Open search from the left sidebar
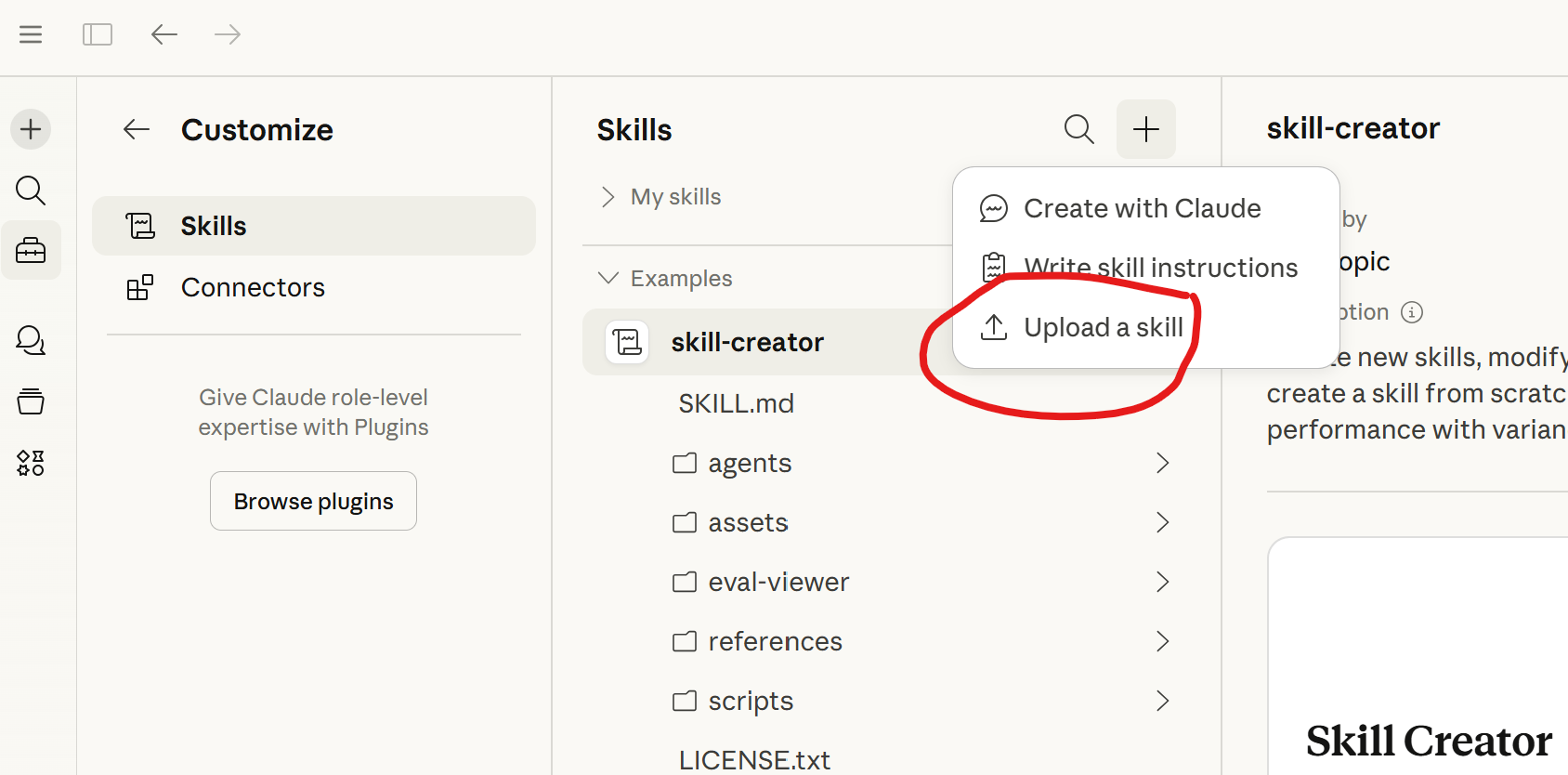This screenshot has height=775, width=1568. tap(31, 190)
